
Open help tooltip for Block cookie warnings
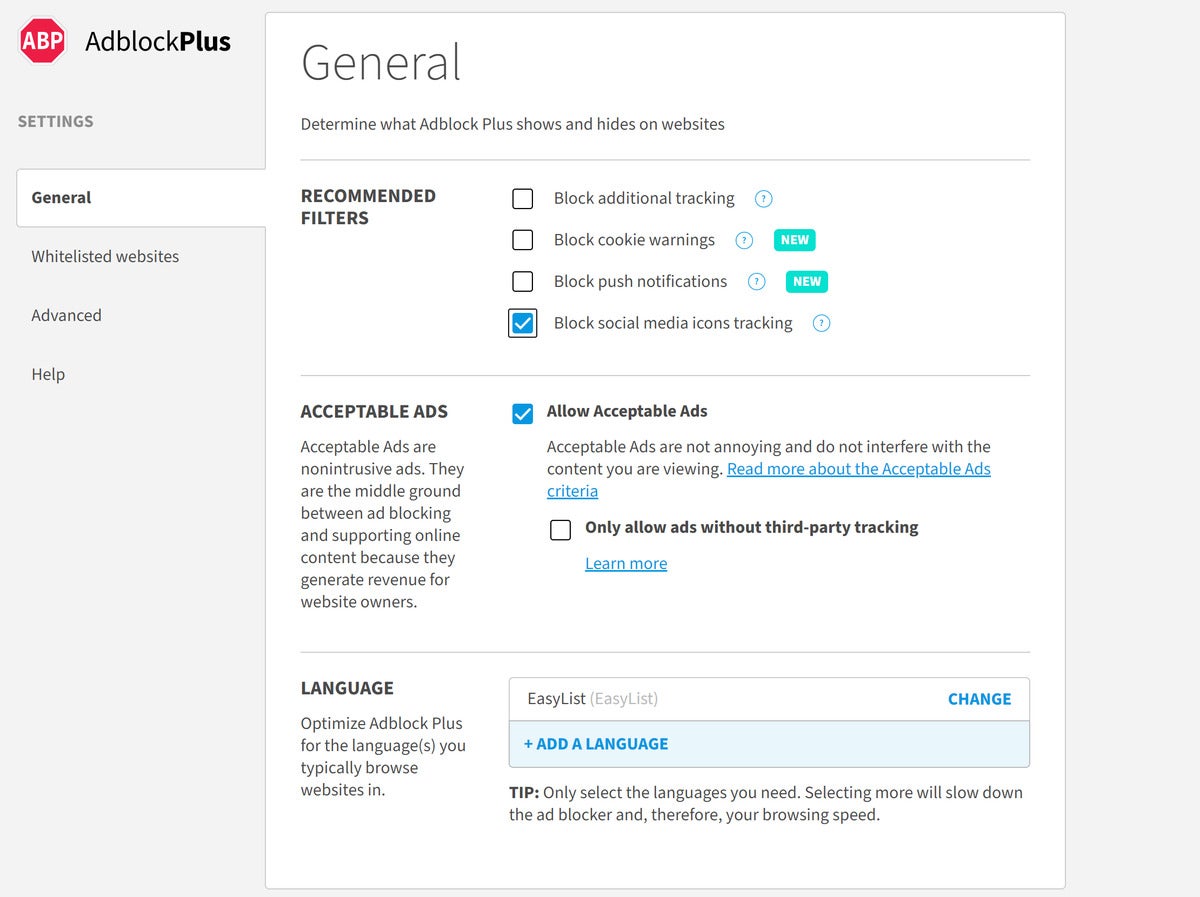coord(744,240)
